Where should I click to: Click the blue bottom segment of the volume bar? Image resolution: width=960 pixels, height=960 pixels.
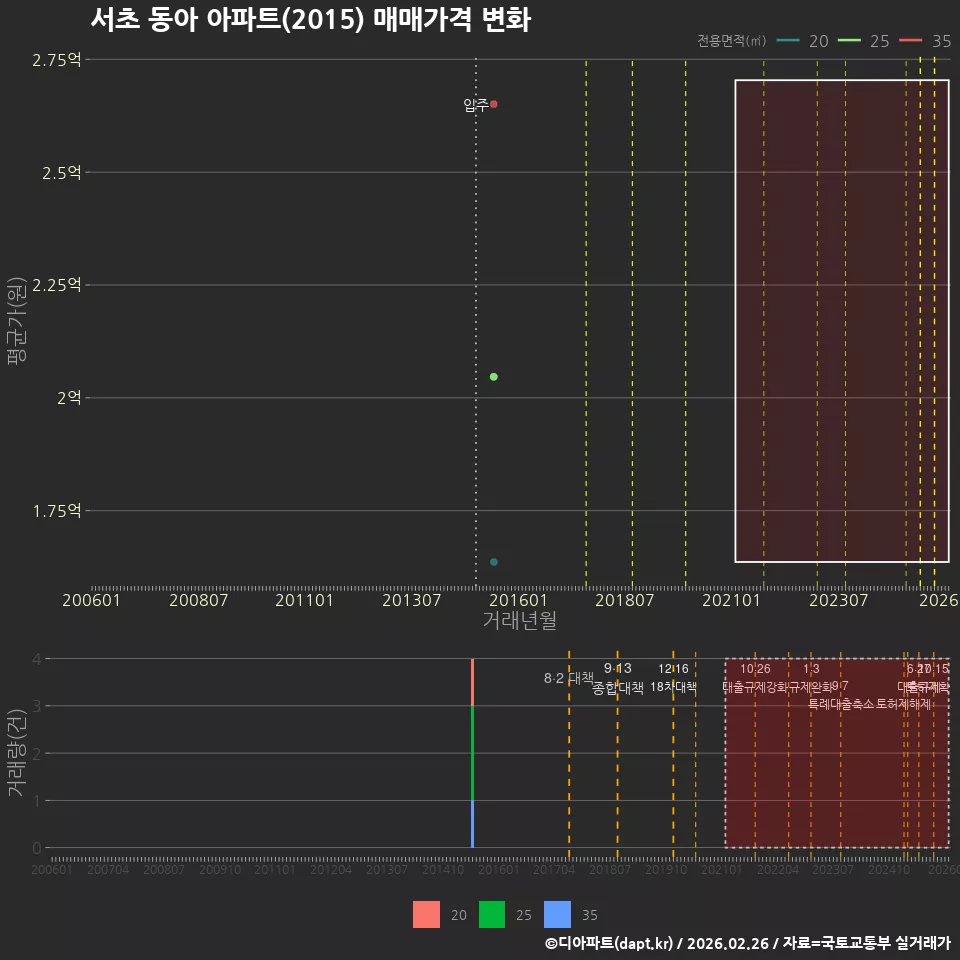[472, 824]
